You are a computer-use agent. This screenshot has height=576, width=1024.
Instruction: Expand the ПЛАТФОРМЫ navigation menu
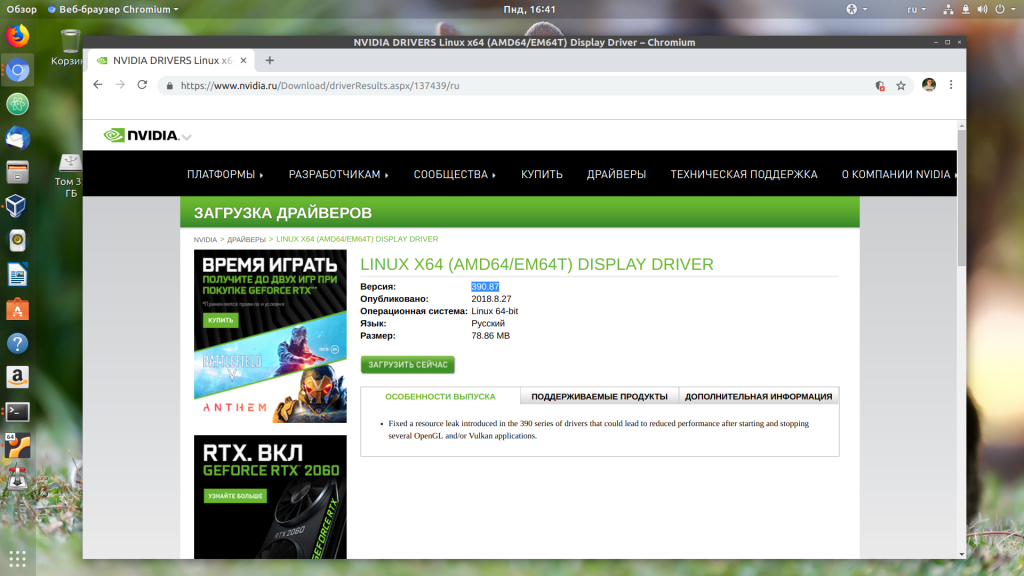point(225,174)
